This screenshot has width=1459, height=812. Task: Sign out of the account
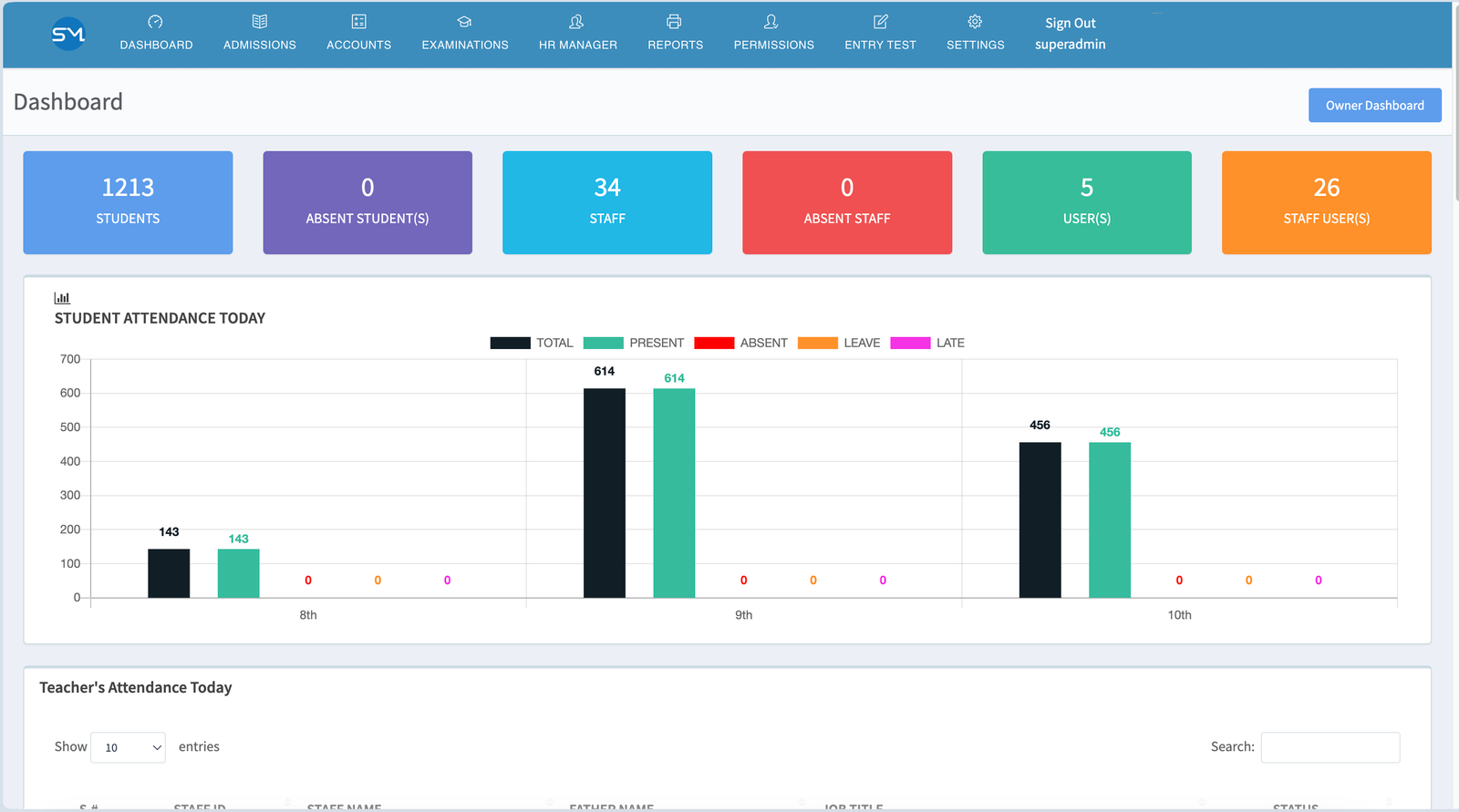click(1071, 24)
